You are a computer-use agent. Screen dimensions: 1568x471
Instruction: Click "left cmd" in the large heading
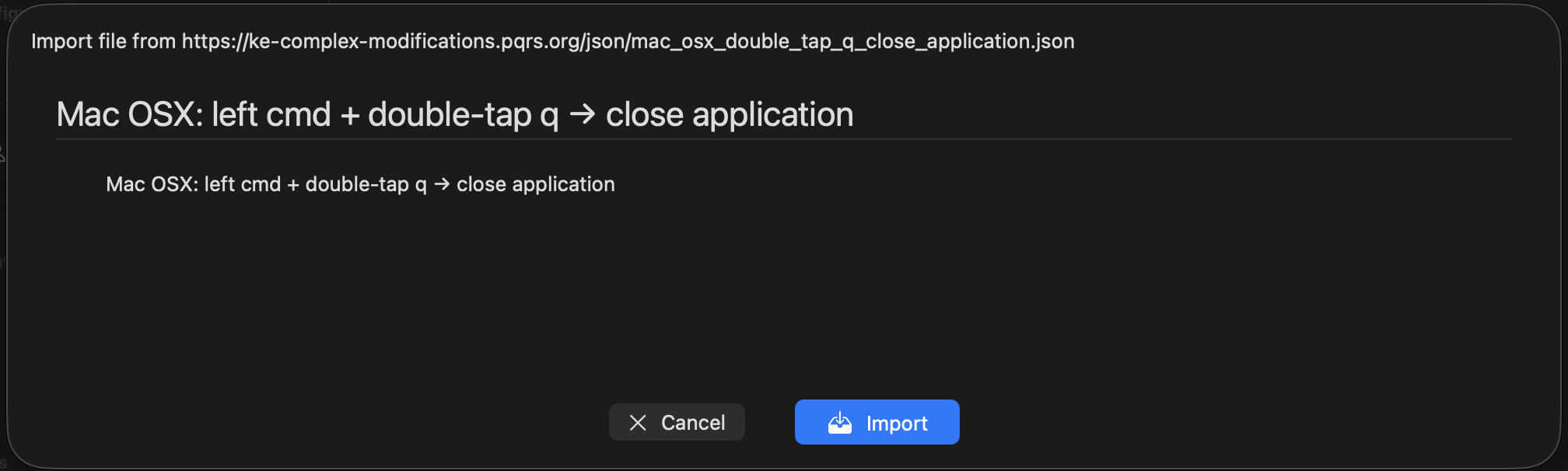click(x=271, y=115)
